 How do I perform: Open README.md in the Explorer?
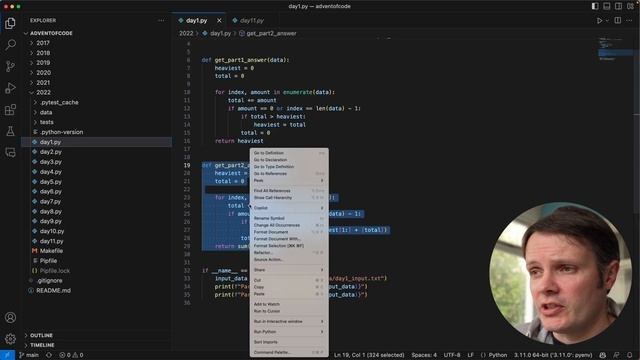pyautogui.click(x=96, y=290)
